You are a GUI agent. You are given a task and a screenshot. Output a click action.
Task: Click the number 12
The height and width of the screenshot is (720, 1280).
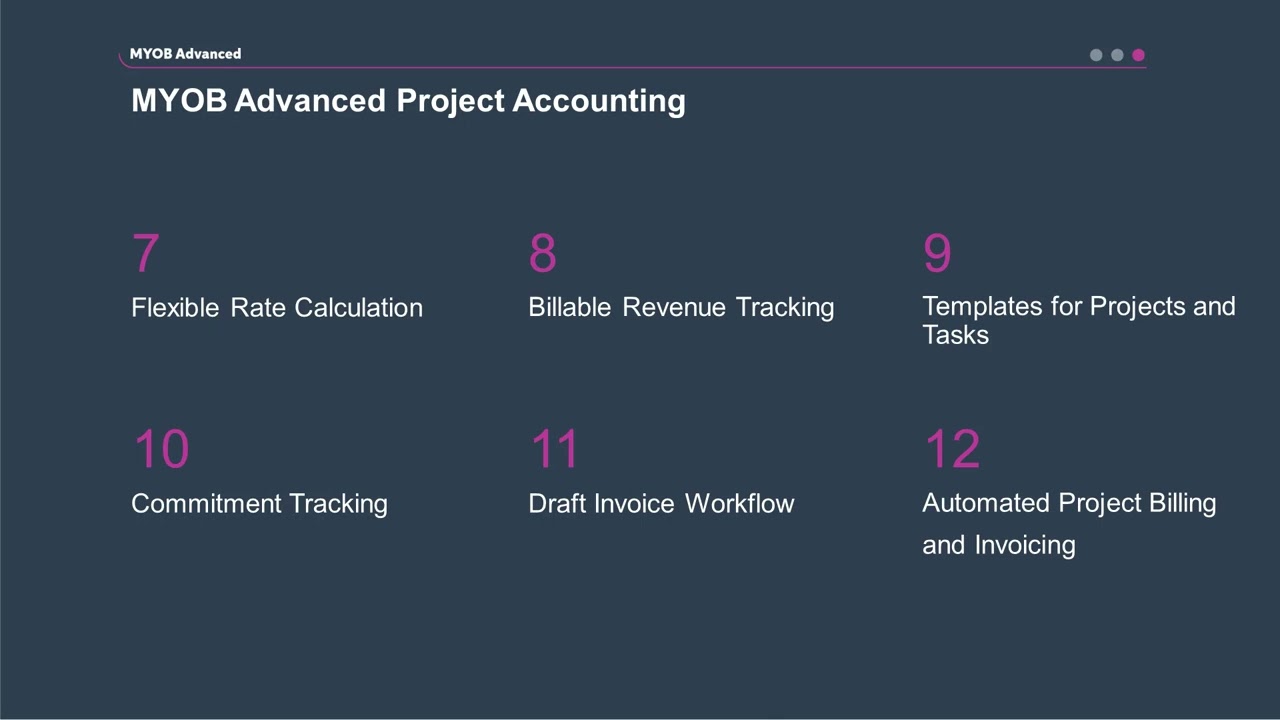952,450
